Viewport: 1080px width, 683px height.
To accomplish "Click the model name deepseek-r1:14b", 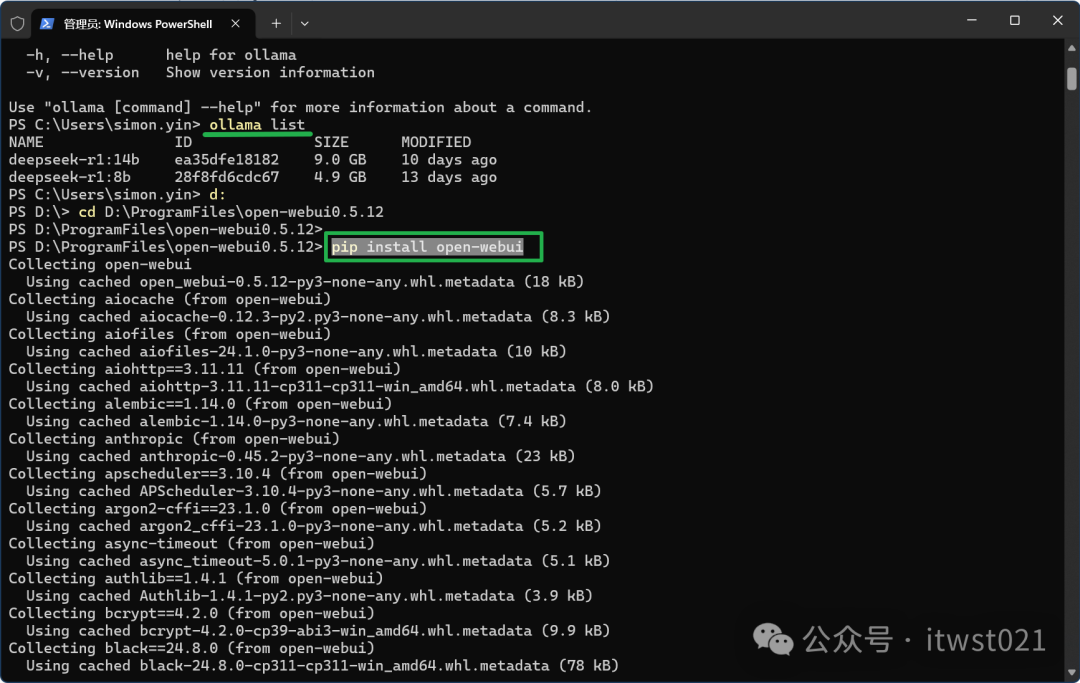I will [x=74, y=160].
